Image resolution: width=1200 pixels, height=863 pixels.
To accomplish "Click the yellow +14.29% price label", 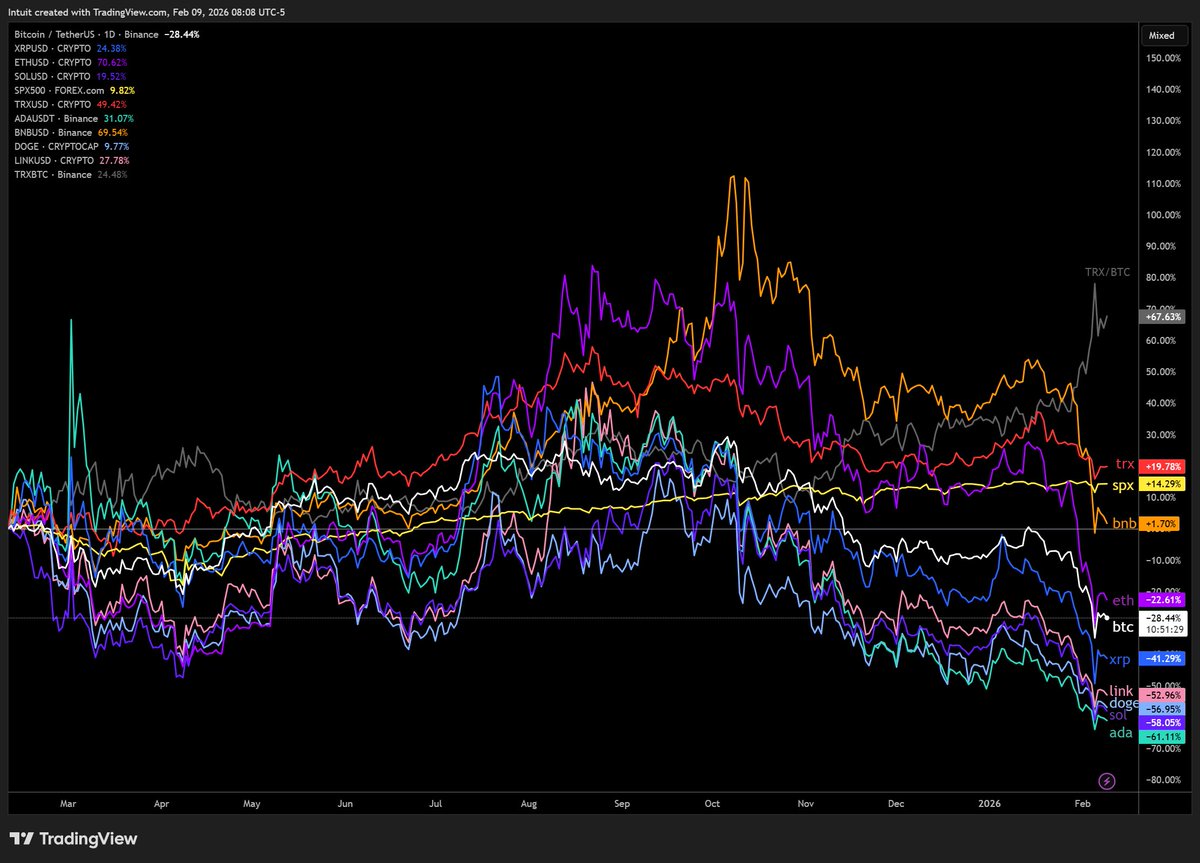I will (x=1161, y=485).
